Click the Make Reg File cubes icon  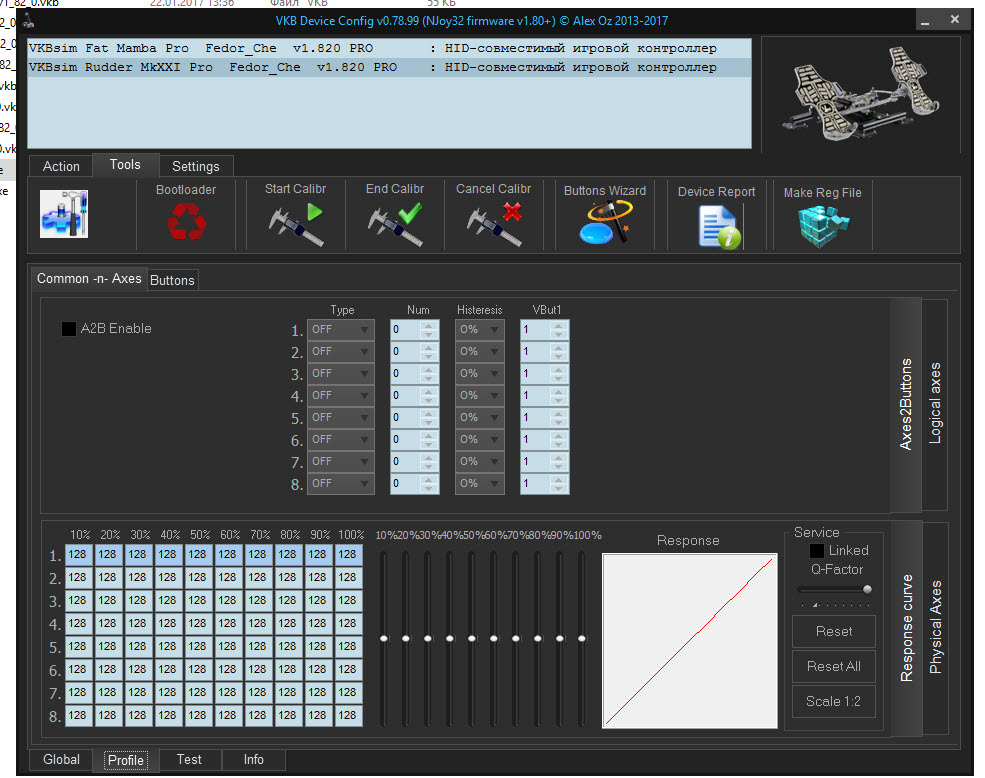click(x=824, y=226)
